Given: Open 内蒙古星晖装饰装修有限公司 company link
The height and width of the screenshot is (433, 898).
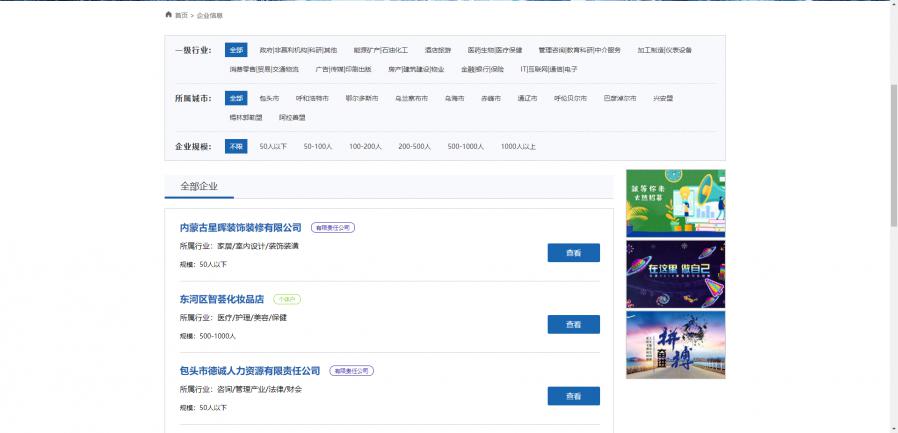Looking at the screenshot, I should coord(240,228).
